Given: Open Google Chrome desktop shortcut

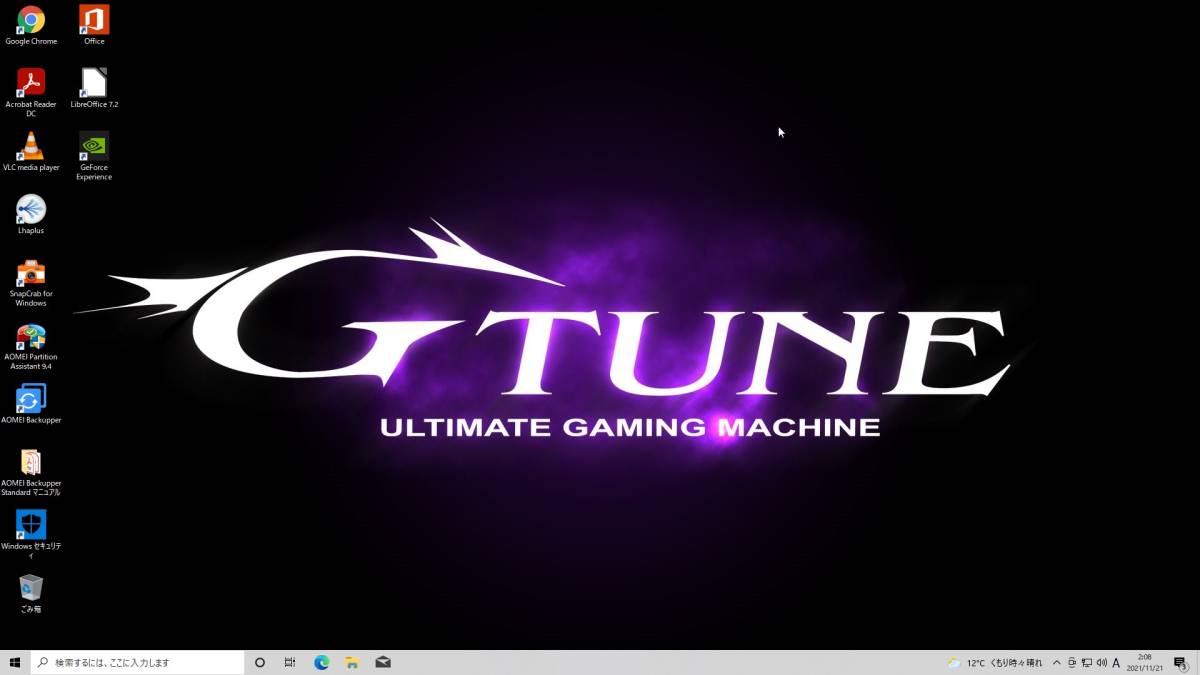Looking at the screenshot, I should (31, 25).
